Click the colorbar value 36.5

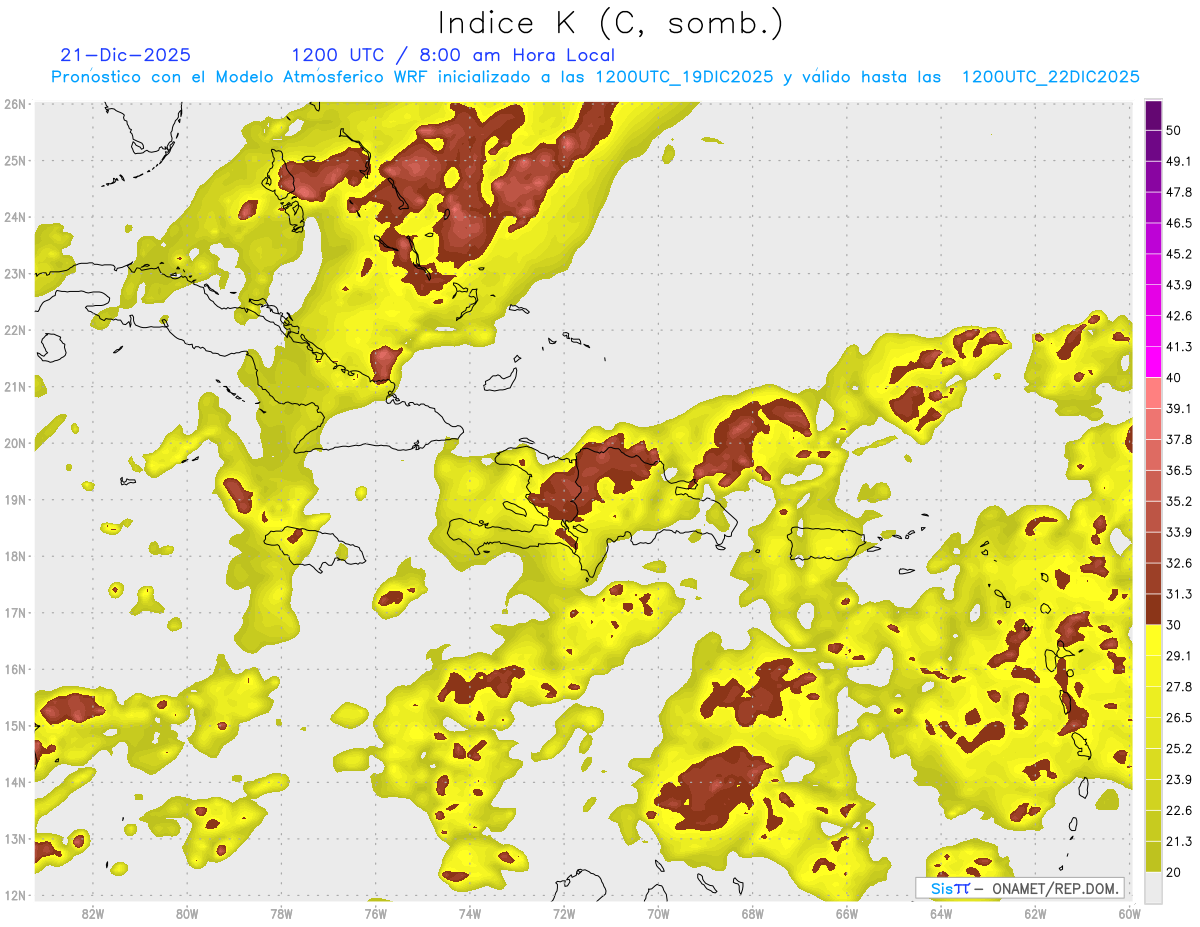pyautogui.click(x=1179, y=471)
